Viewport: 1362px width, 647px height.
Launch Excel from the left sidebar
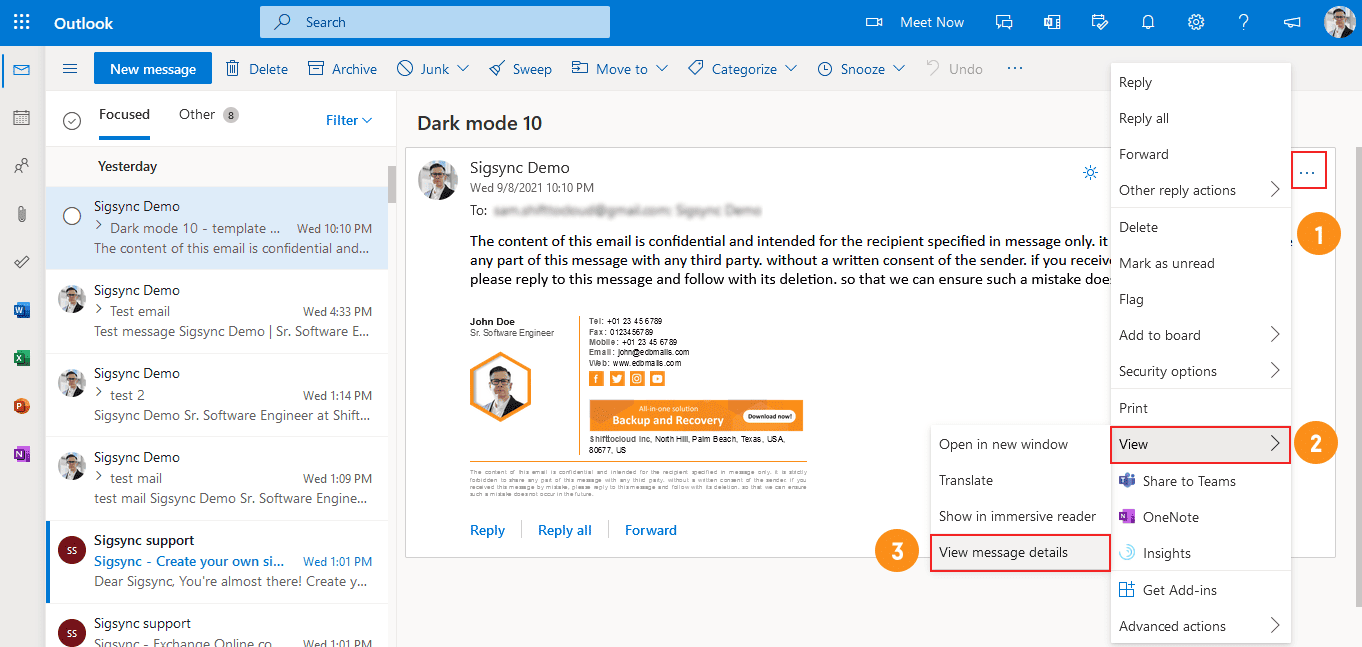tap(21, 358)
